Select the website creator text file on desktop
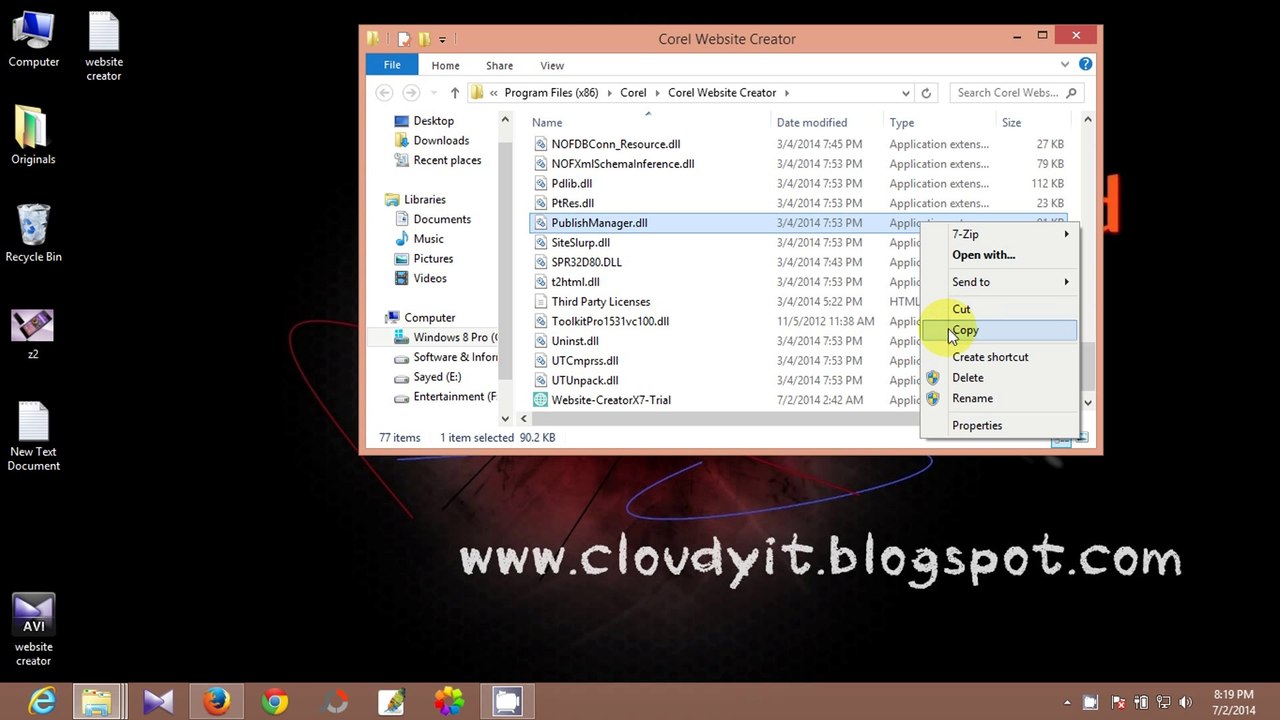The width and height of the screenshot is (1280, 720). coord(104,47)
